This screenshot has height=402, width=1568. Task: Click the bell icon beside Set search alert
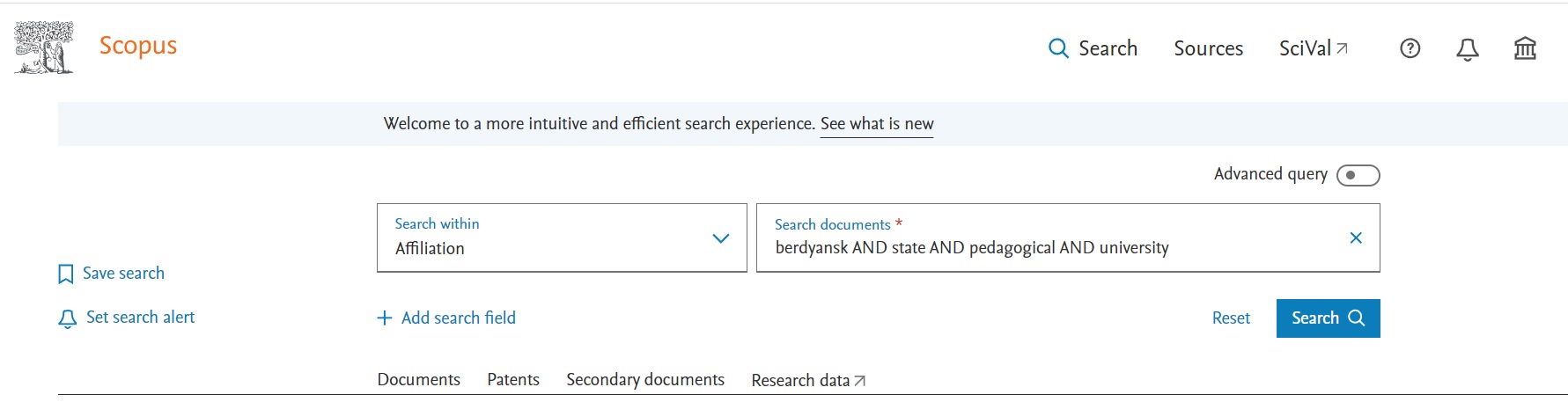pyautogui.click(x=67, y=318)
